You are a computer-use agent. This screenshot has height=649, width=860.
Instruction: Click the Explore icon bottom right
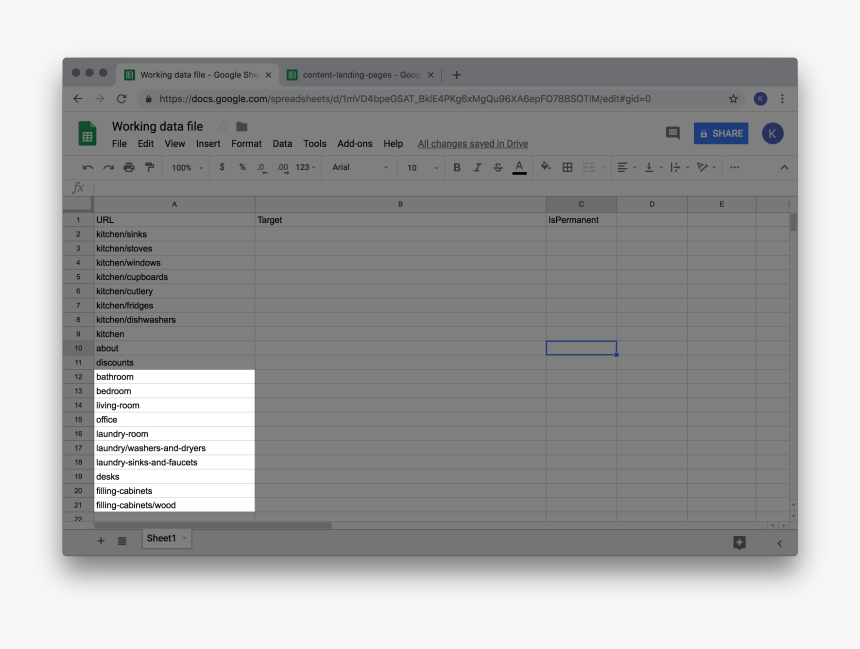pos(739,543)
